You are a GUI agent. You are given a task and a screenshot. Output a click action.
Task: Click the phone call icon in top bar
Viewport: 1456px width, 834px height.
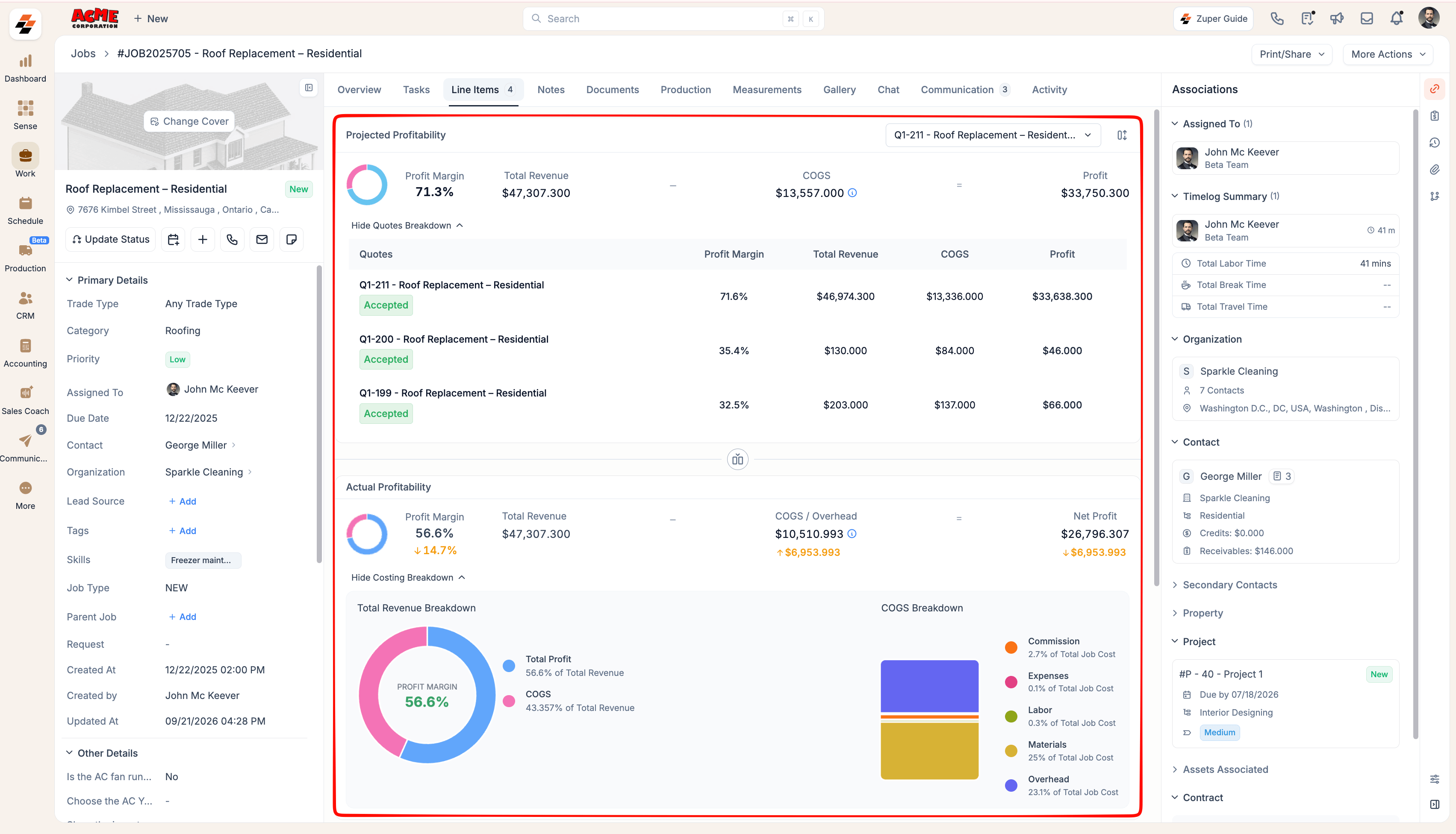pyautogui.click(x=1276, y=18)
